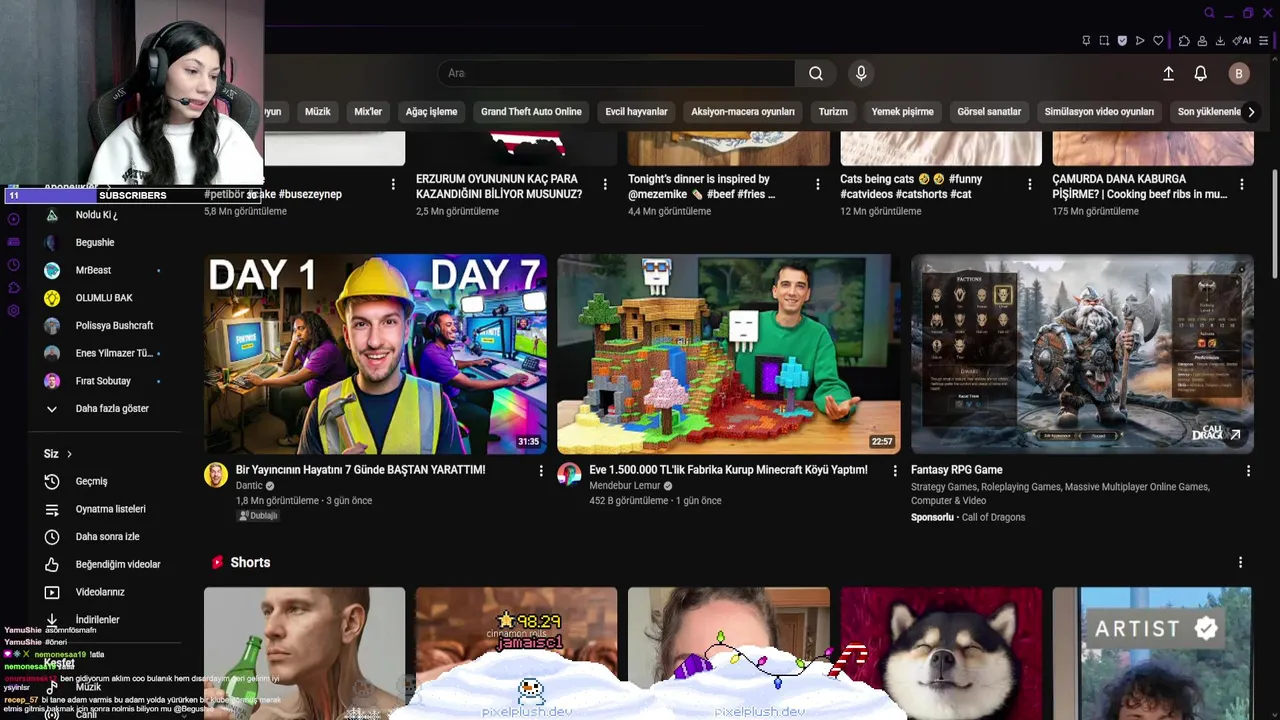Screen dimensions: 1280x720
Task: Open options for Cats being cats short
Action: [1029, 184]
